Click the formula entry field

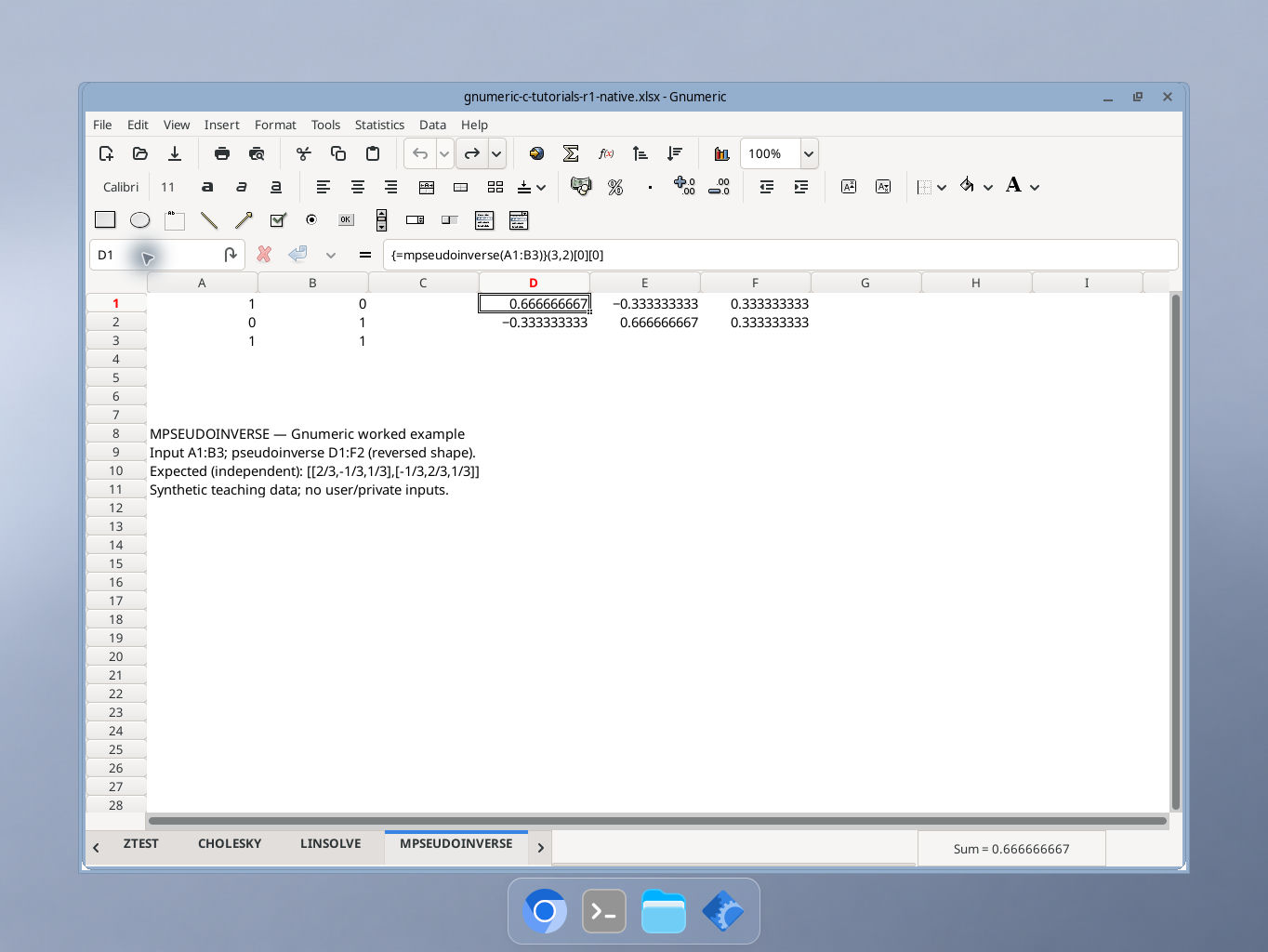pos(780,255)
